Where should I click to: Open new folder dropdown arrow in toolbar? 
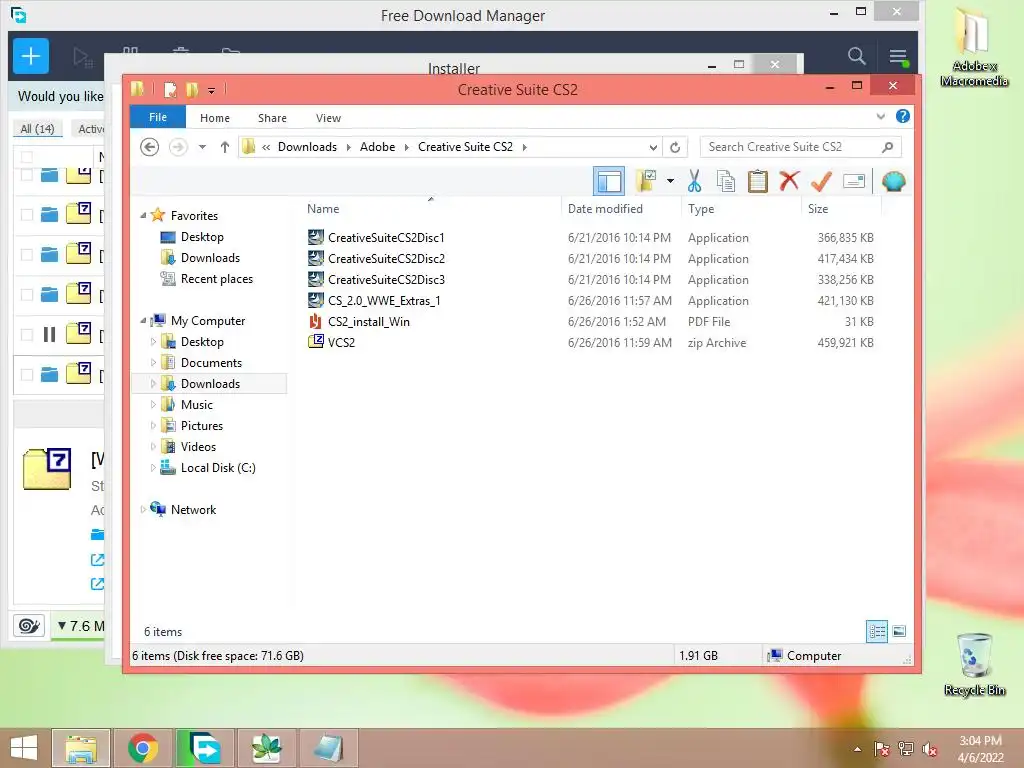tap(670, 181)
